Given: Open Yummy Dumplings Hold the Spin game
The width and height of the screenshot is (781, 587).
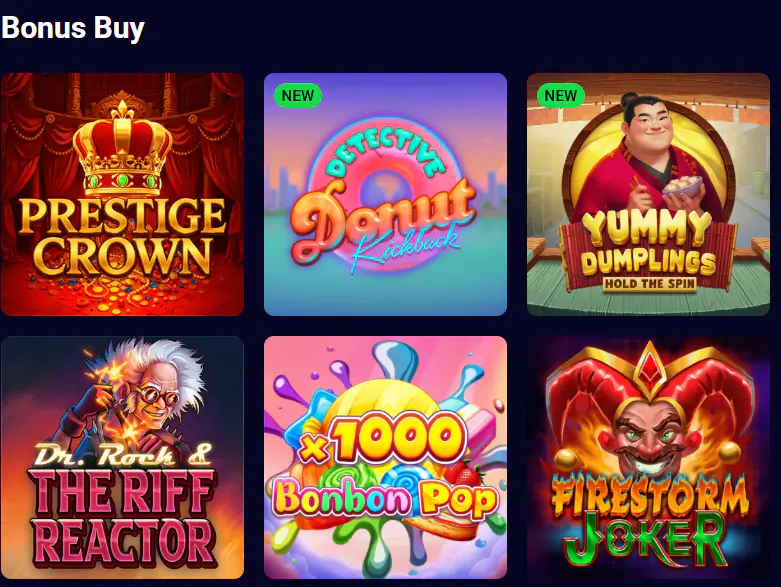Looking at the screenshot, I should click(x=649, y=194).
